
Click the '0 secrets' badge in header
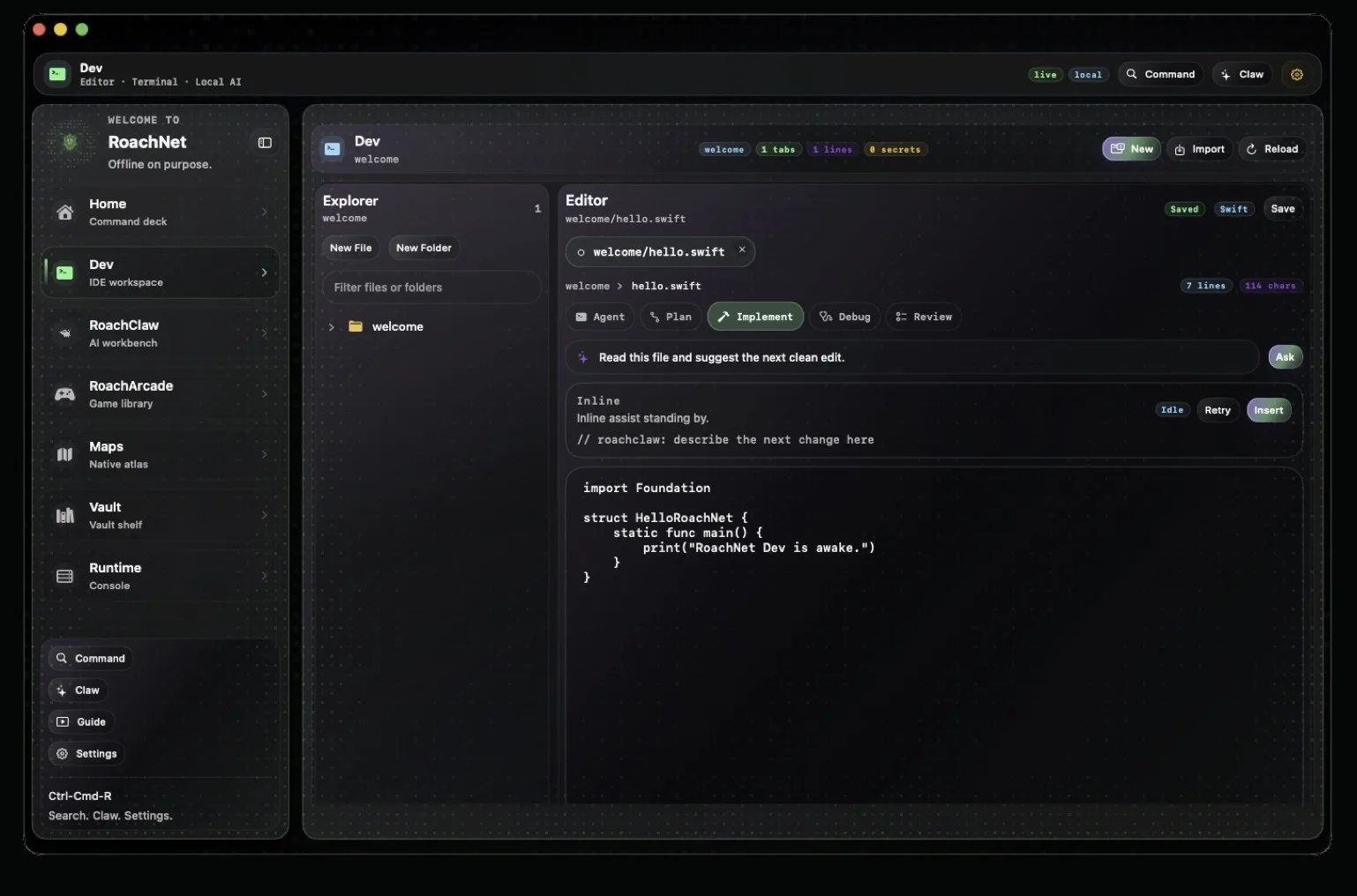point(895,150)
